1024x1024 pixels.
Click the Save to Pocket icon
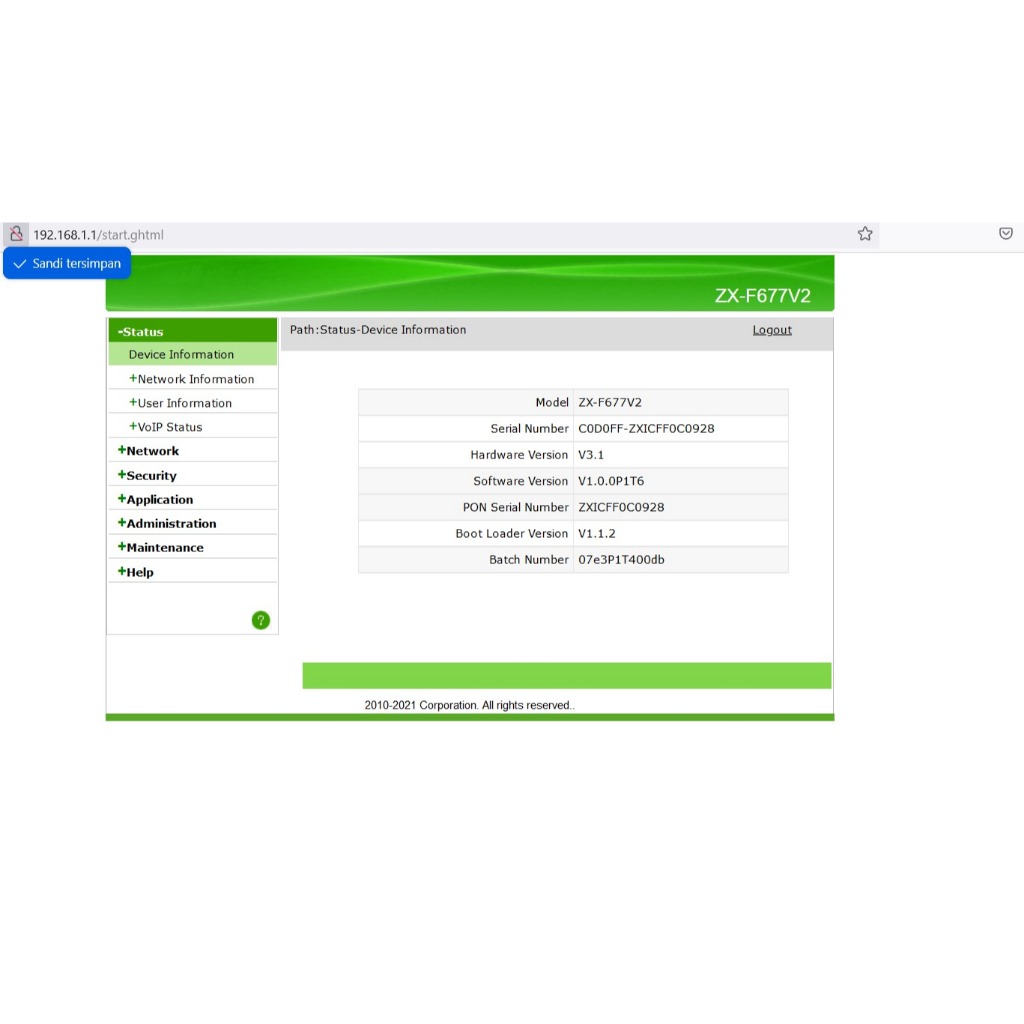1006,234
